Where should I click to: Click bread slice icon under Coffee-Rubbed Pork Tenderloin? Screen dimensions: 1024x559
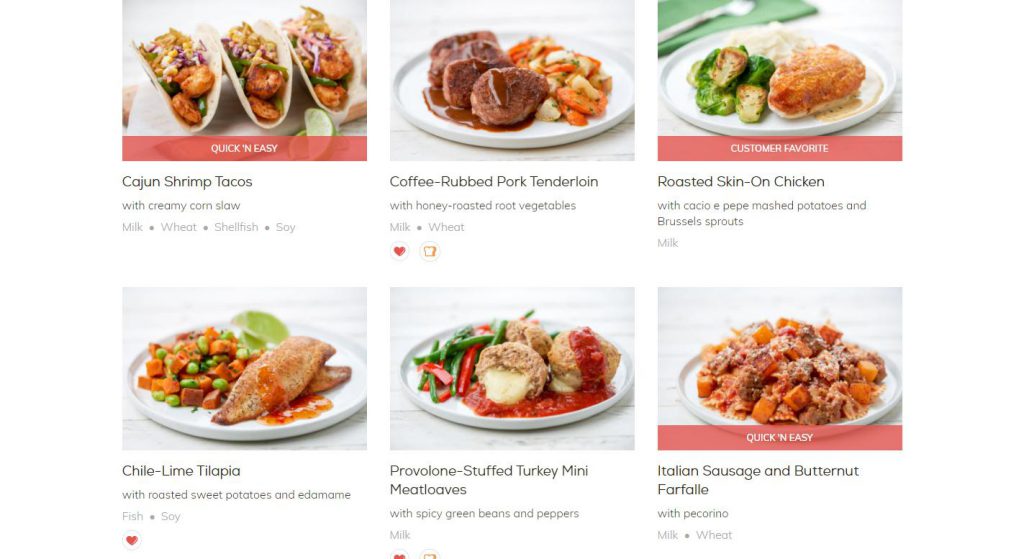(429, 251)
